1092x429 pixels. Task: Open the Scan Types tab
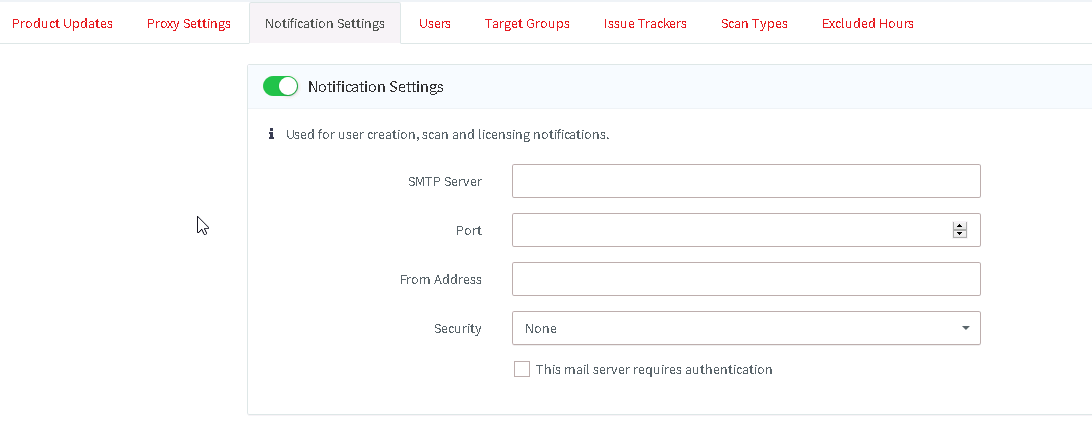pos(754,23)
